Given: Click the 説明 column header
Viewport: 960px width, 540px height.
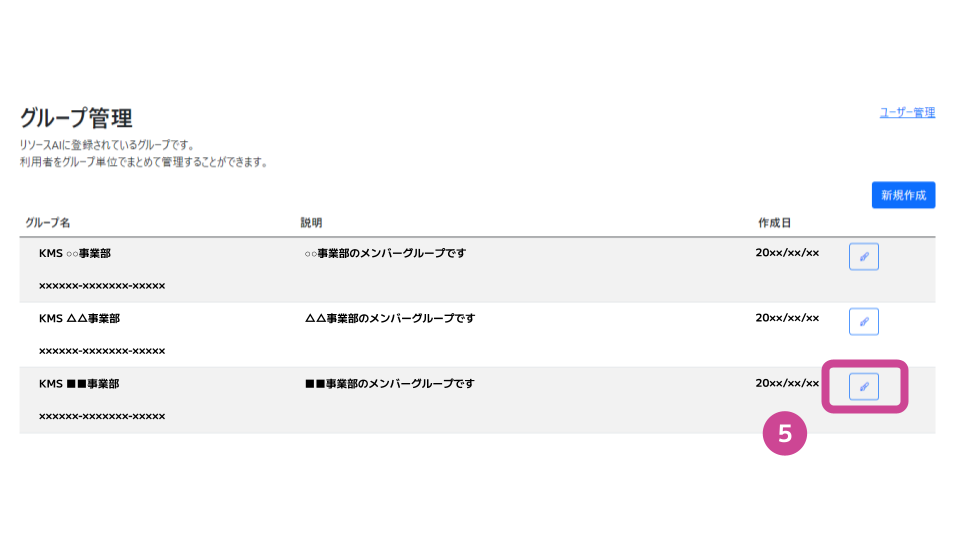Looking at the screenshot, I should [311, 223].
